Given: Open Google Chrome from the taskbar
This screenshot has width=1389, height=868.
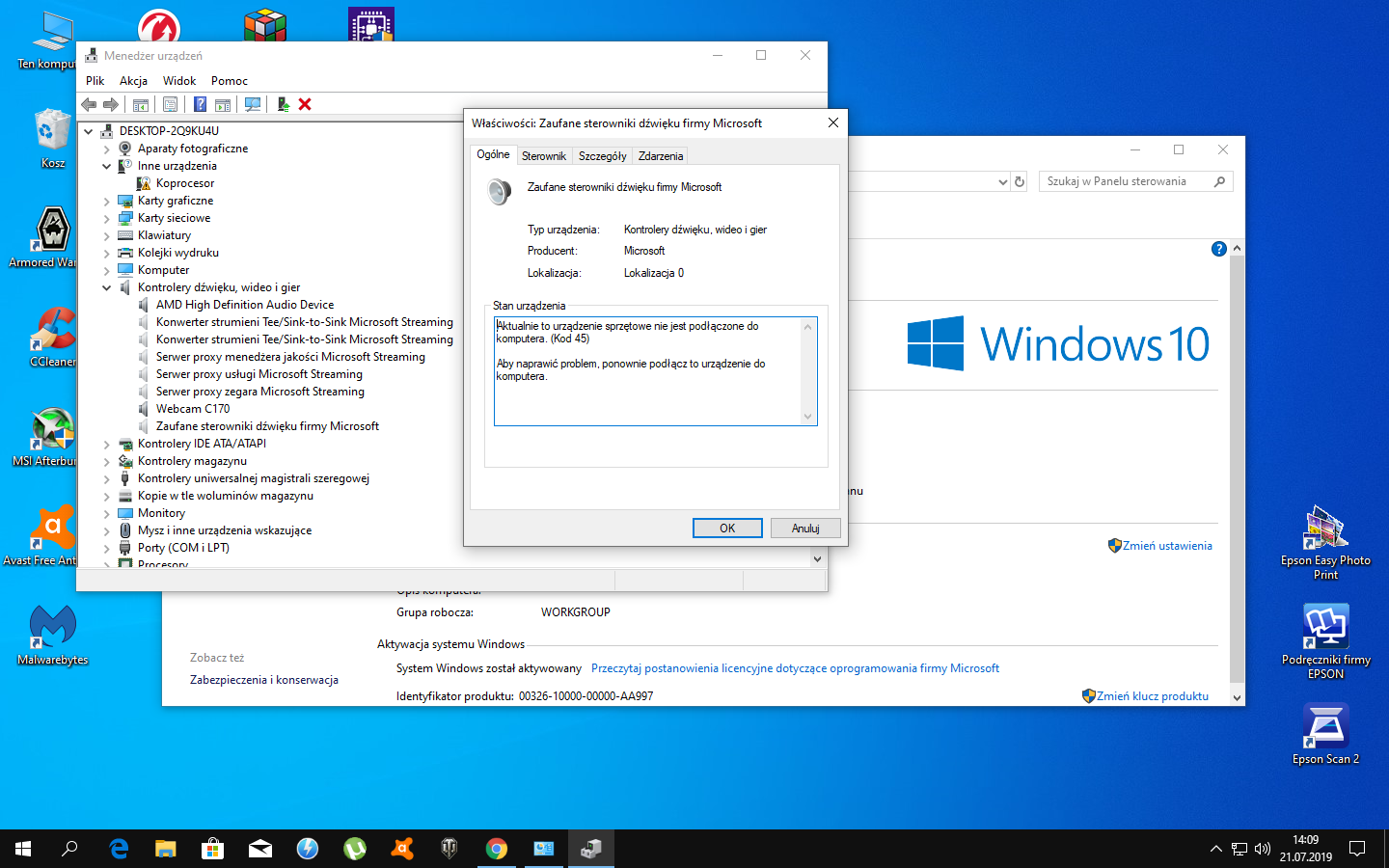Looking at the screenshot, I should click(497, 849).
